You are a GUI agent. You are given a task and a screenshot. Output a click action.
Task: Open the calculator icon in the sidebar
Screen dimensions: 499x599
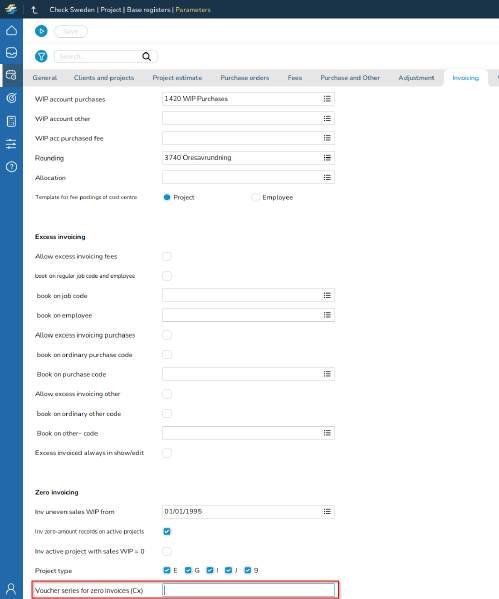point(11,121)
